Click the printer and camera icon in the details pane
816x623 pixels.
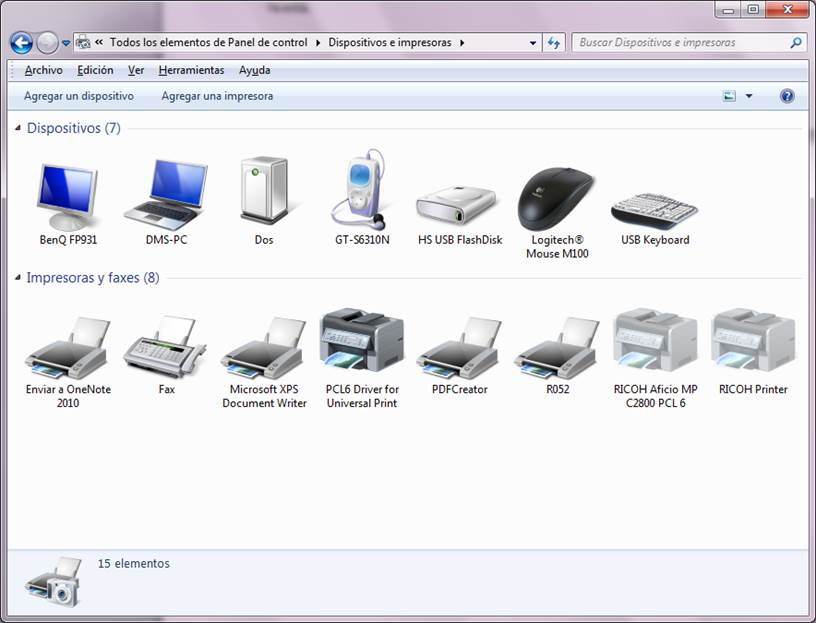click(x=54, y=582)
